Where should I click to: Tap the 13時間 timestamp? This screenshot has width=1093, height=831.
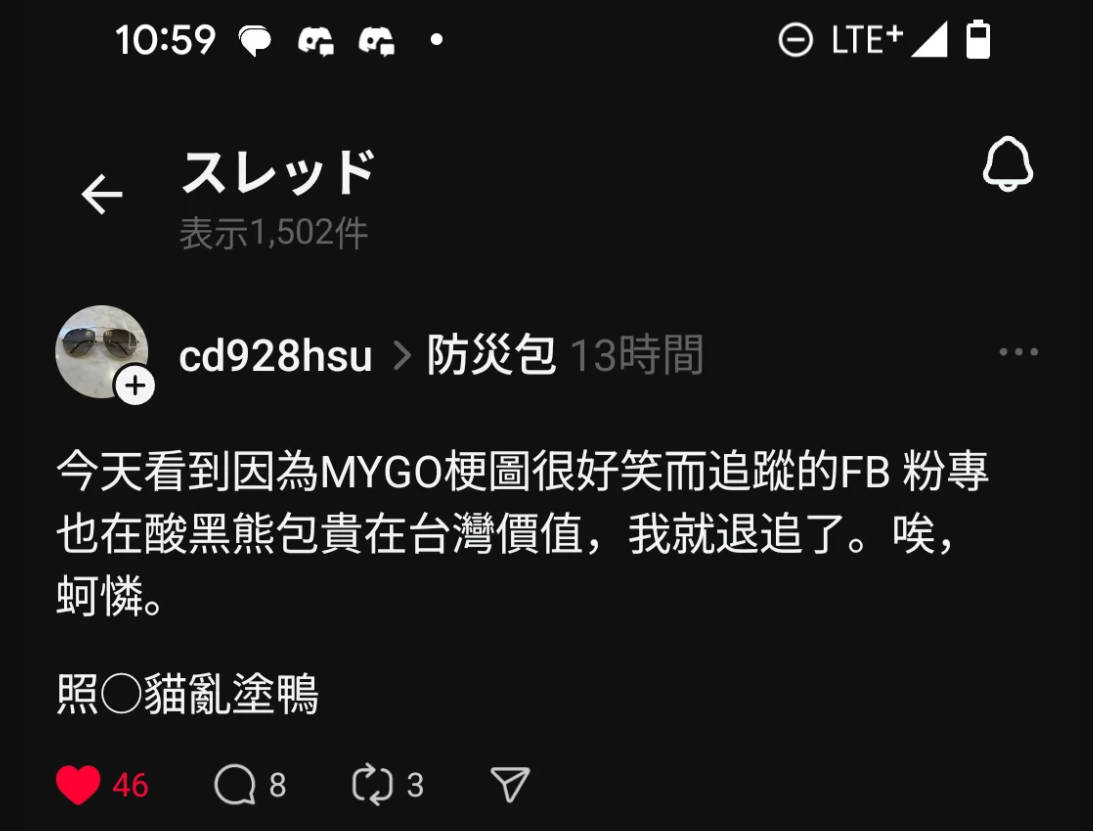coord(636,355)
